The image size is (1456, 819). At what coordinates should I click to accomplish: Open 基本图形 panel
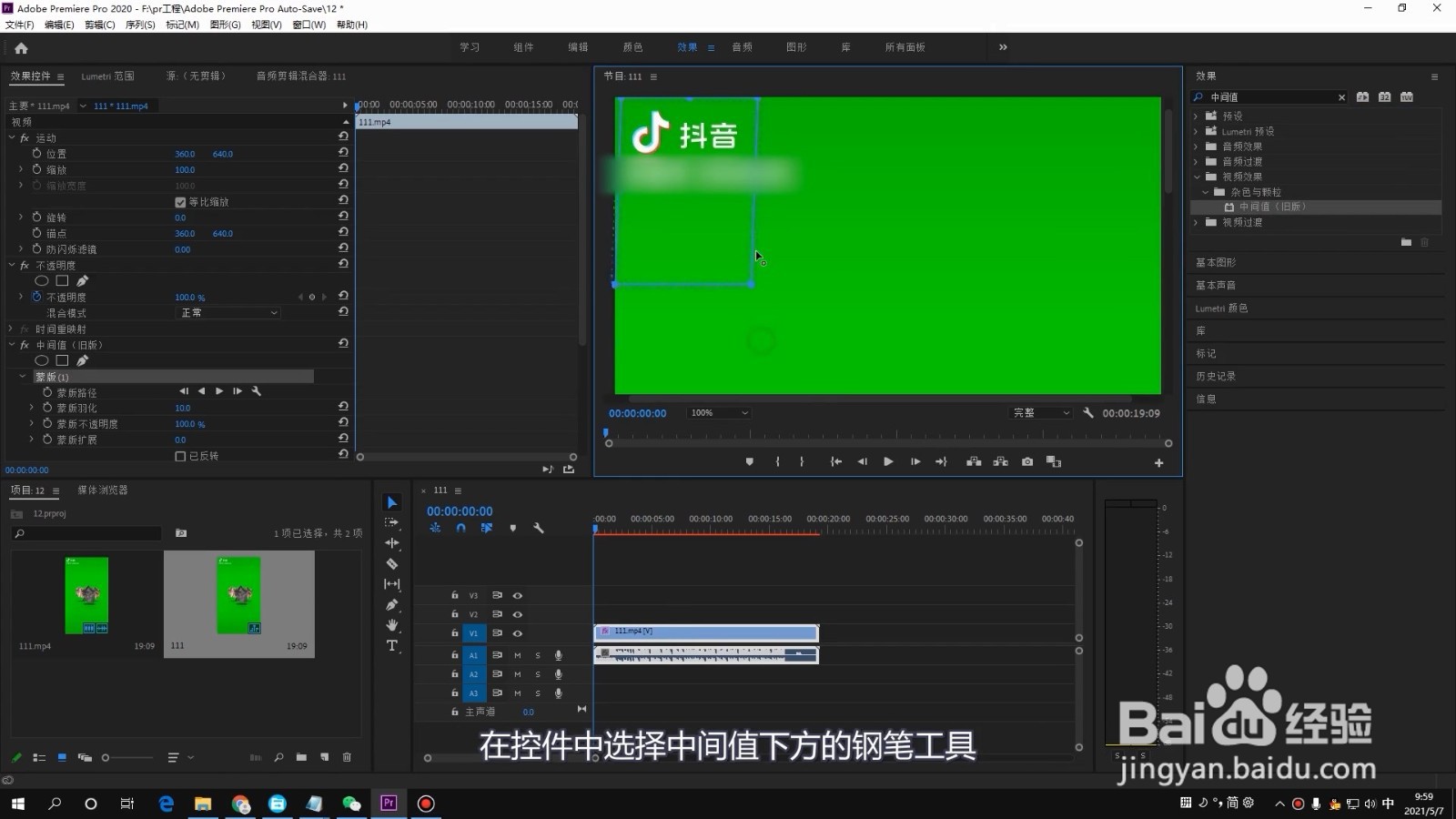click(1216, 262)
